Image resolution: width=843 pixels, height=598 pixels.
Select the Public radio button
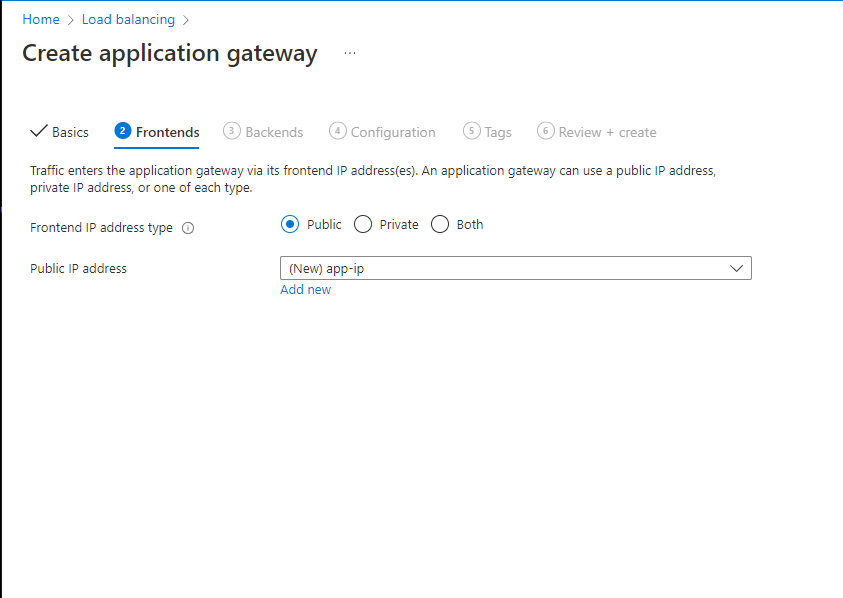click(x=288, y=224)
